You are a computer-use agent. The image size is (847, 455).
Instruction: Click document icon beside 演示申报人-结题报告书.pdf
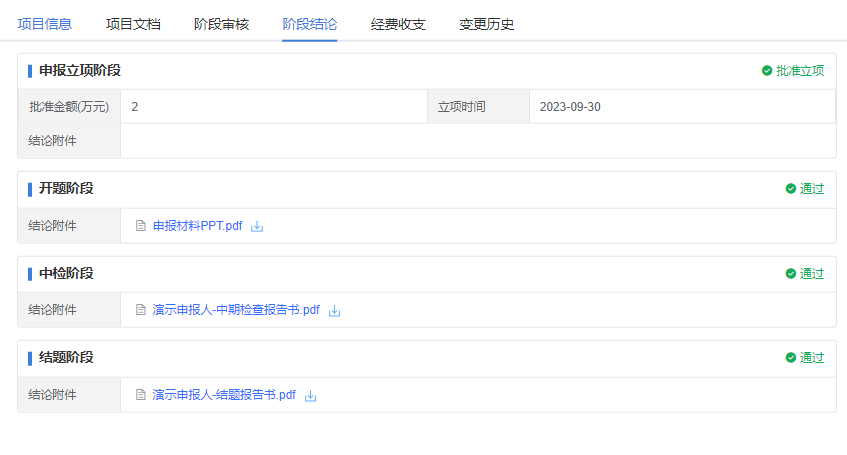[x=141, y=395]
